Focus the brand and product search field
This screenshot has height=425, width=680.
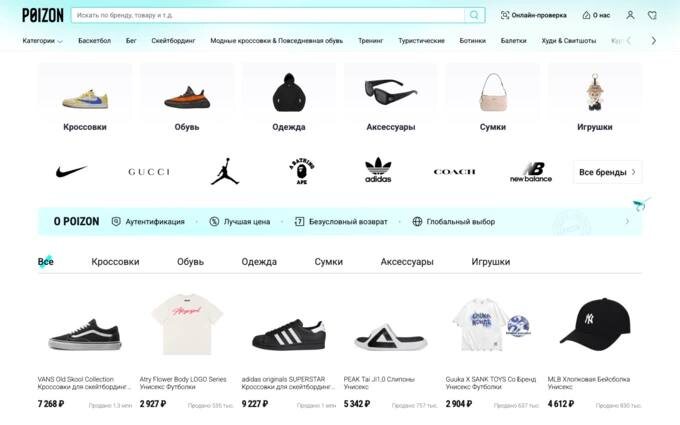[268, 15]
